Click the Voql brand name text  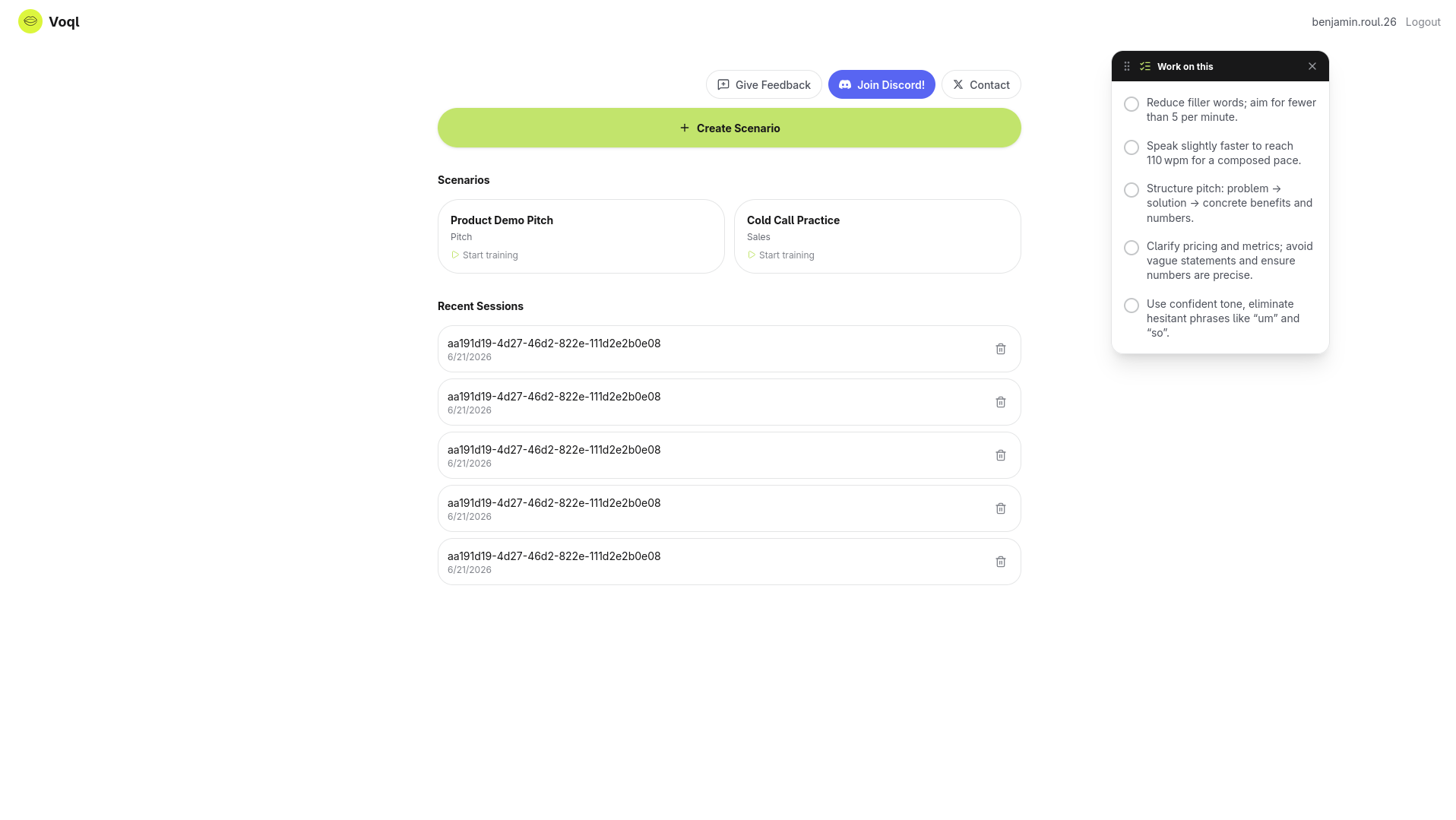pyautogui.click(x=64, y=22)
